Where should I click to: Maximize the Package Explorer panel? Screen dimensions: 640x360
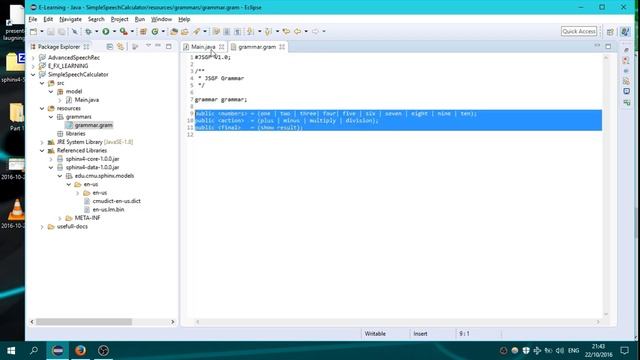[x=169, y=47]
